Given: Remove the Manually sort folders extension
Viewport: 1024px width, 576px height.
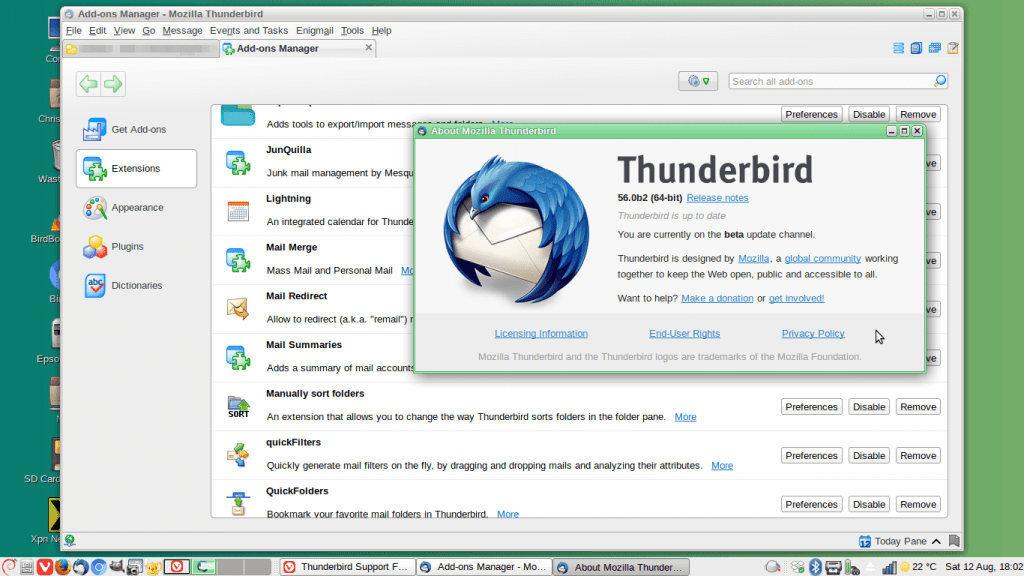Looking at the screenshot, I should pyautogui.click(x=918, y=407).
